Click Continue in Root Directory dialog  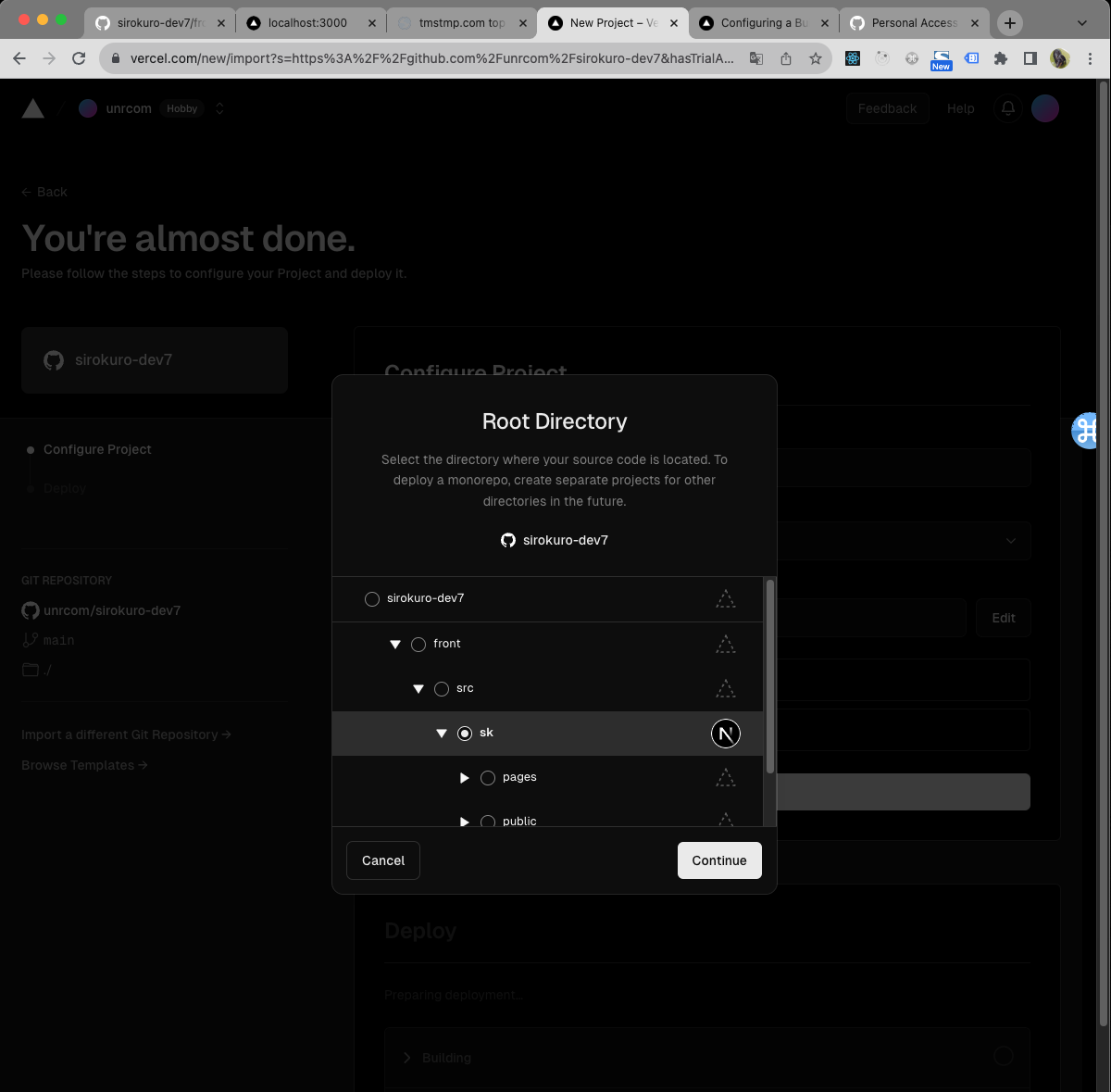(719, 860)
